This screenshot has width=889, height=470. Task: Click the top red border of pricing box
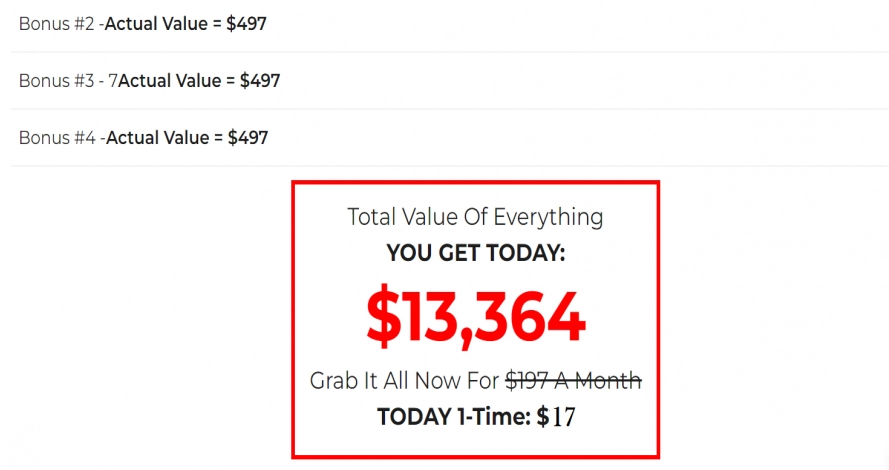pyautogui.click(x=475, y=183)
